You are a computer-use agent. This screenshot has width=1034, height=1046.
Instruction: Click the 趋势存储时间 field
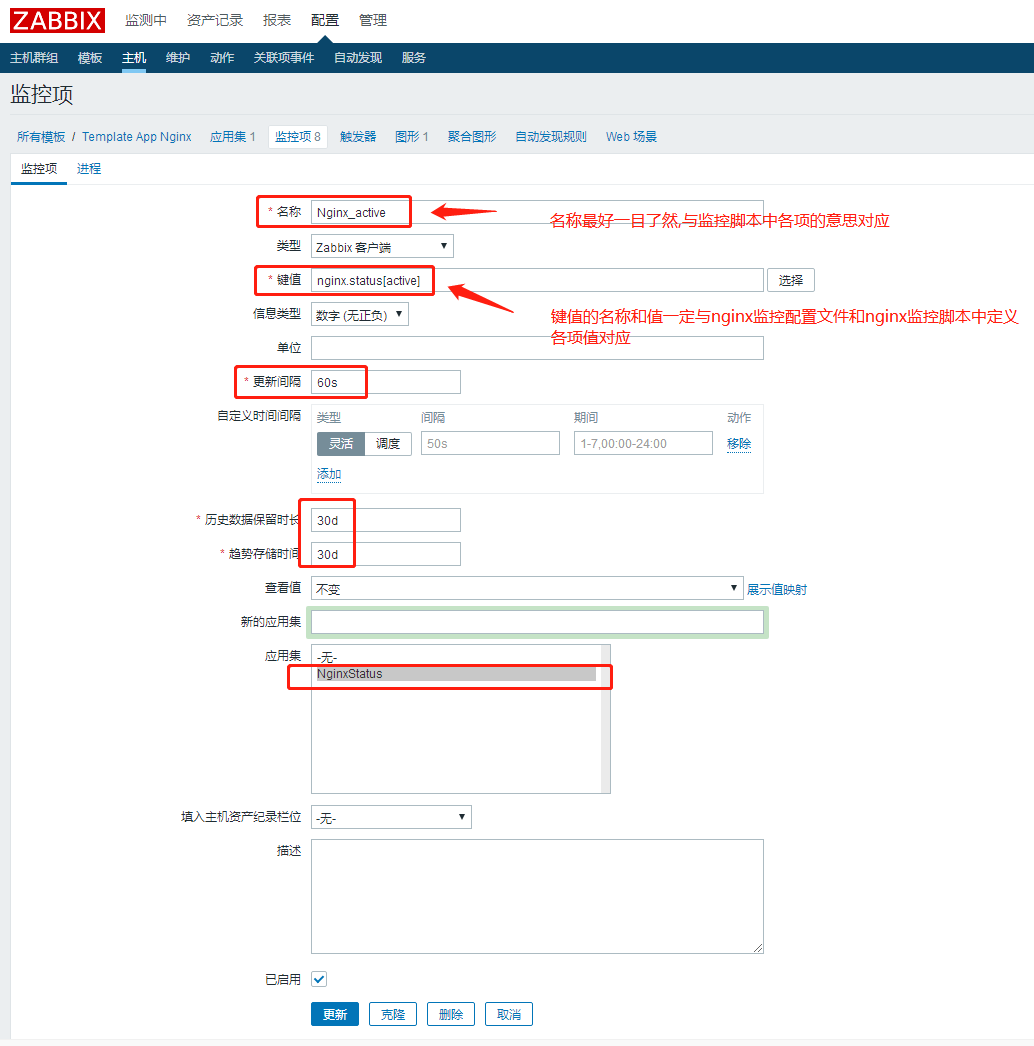[x=386, y=554]
